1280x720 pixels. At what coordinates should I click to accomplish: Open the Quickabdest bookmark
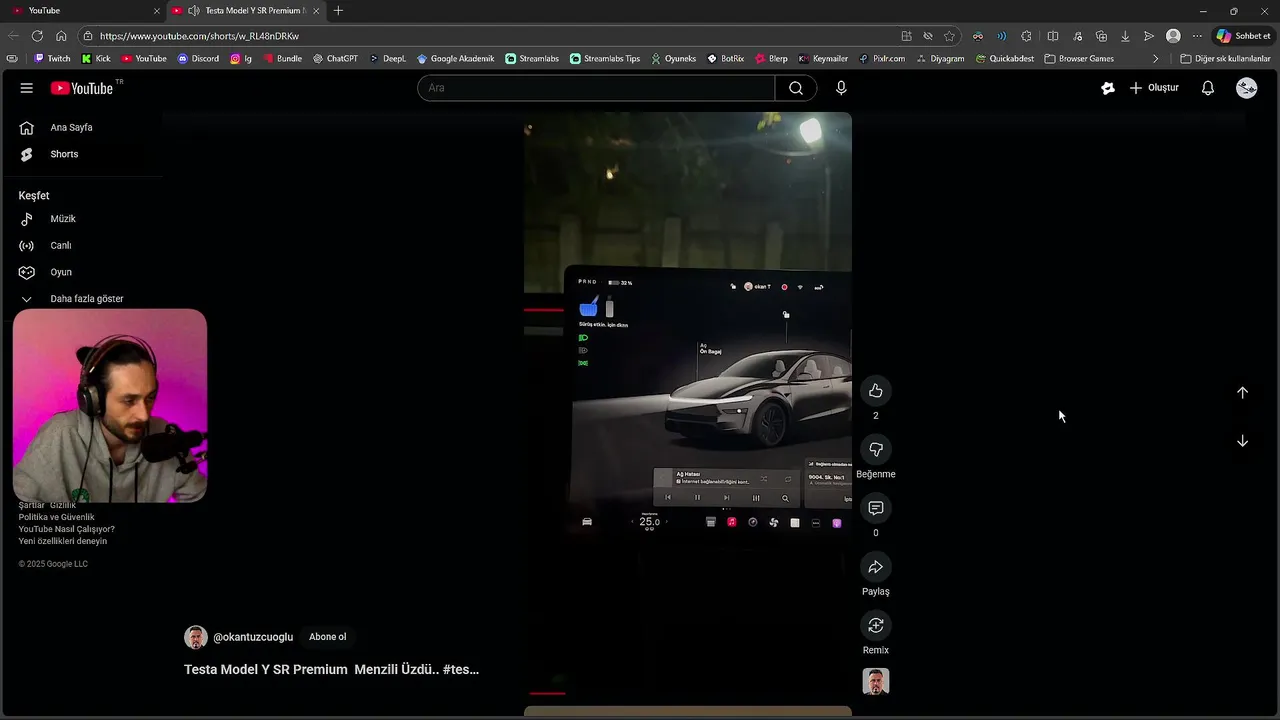pyautogui.click(x=1005, y=59)
